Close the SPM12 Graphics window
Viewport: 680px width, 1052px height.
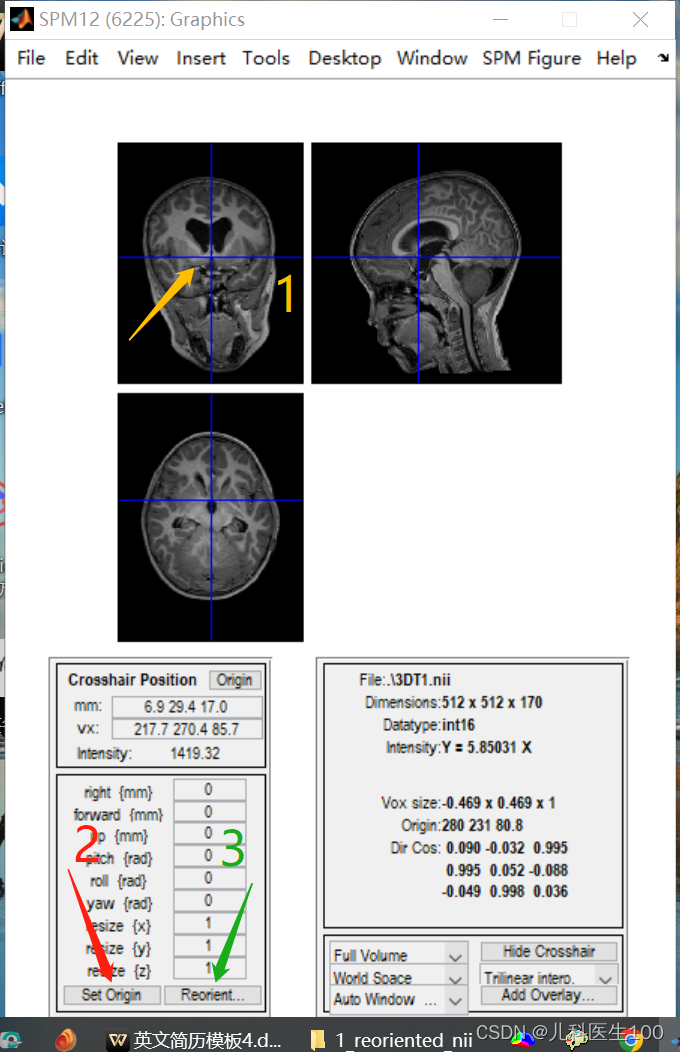640,19
